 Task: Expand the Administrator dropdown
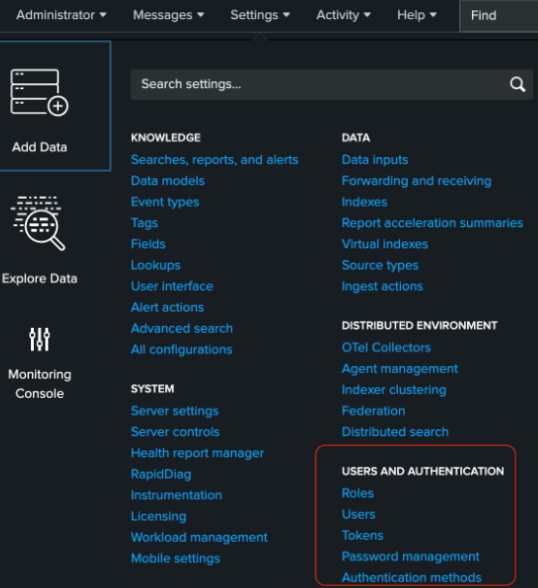[x=61, y=15]
